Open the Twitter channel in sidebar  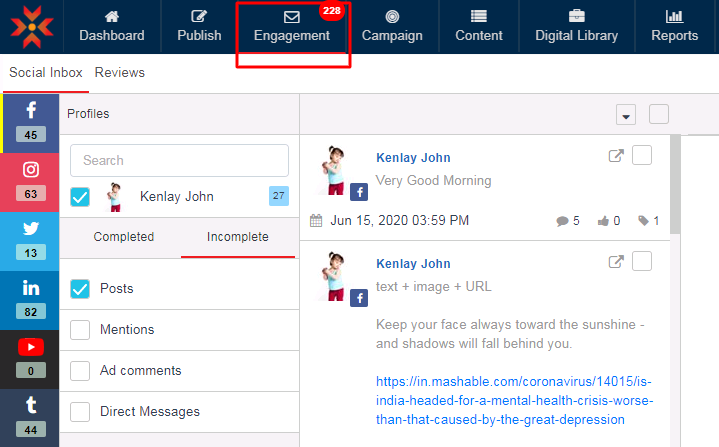[x=31, y=240]
